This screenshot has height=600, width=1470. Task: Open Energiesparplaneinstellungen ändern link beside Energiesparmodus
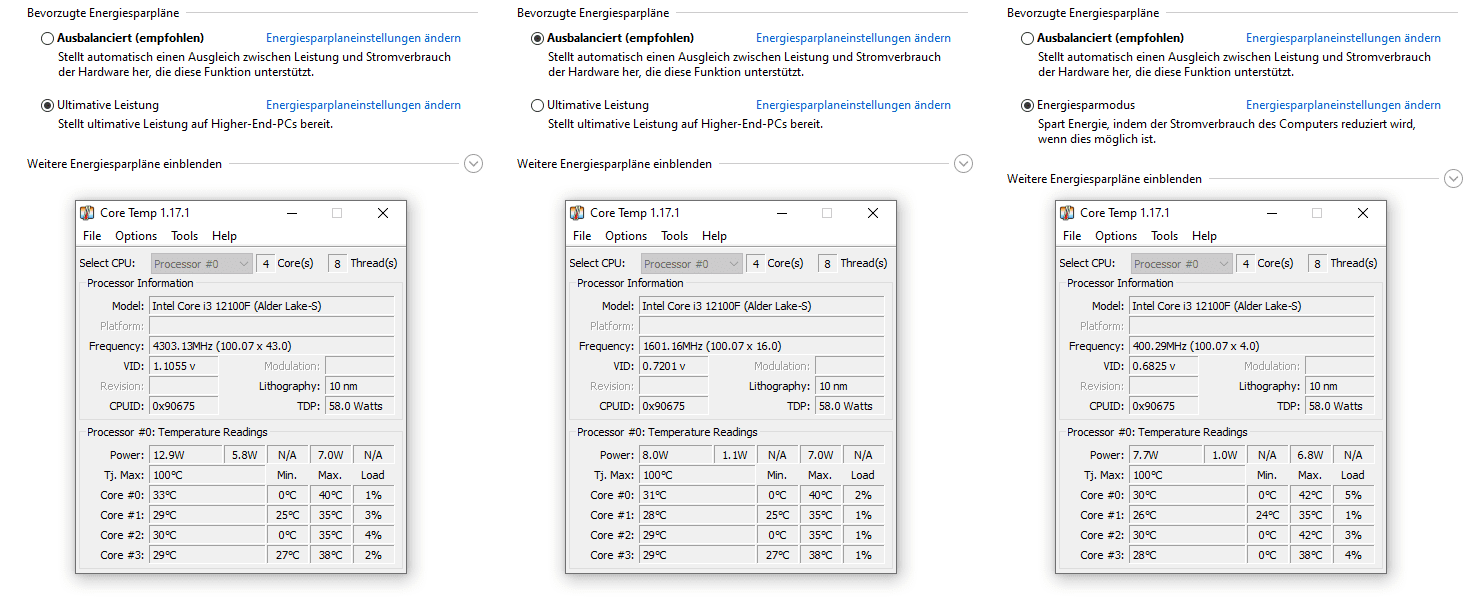tap(1343, 105)
